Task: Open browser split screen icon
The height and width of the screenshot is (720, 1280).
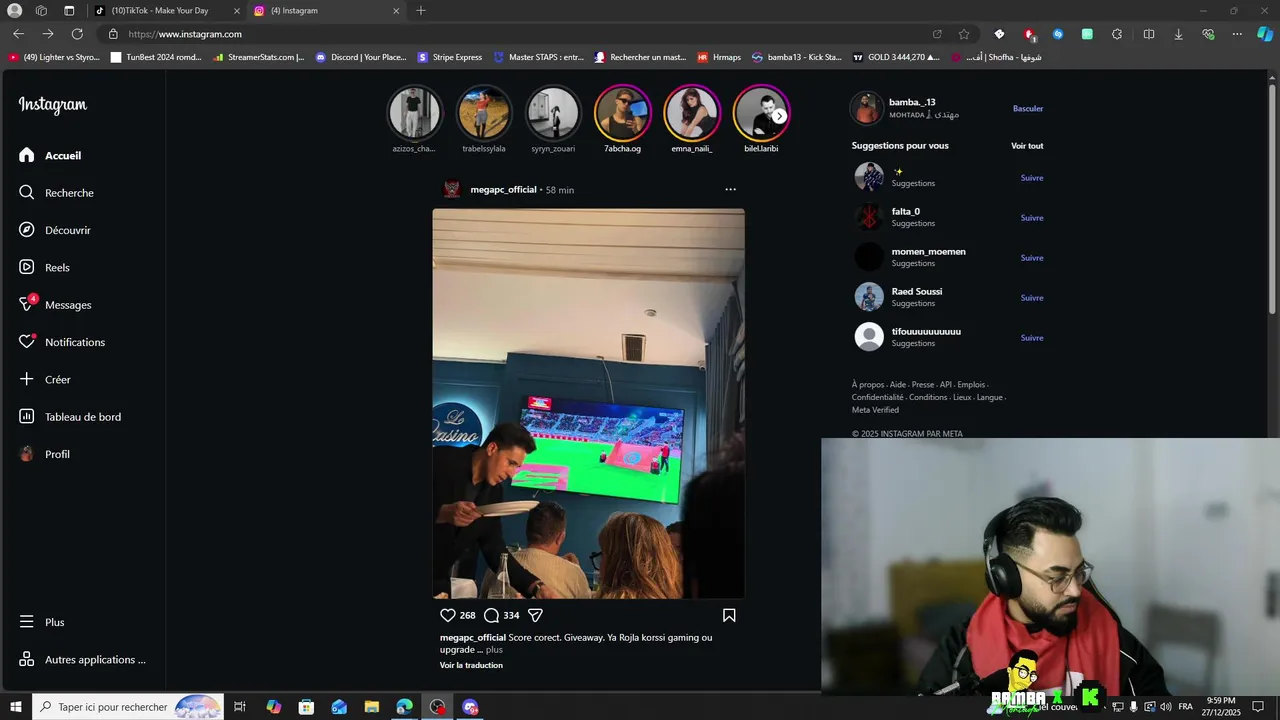Action: (1149, 34)
